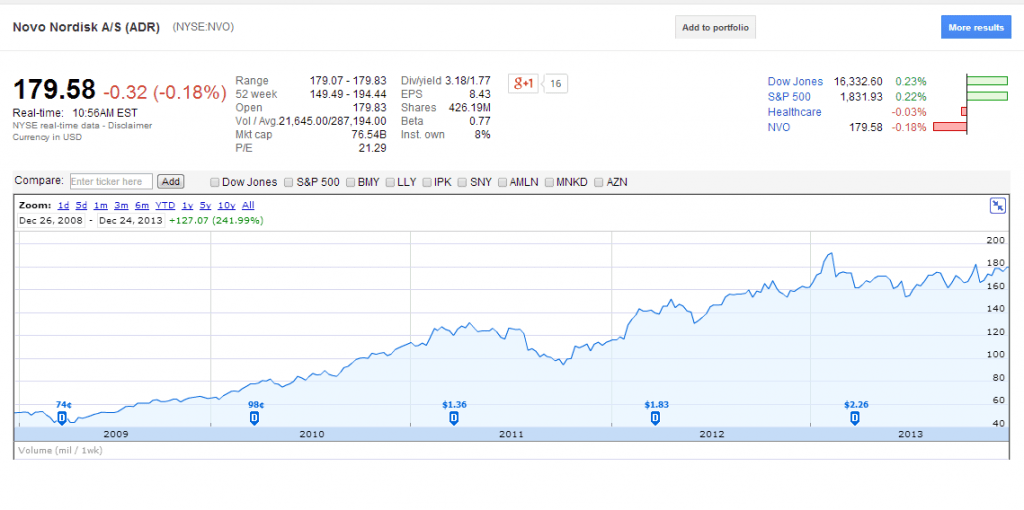Open the $2.26 dividend marker

click(855, 417)
